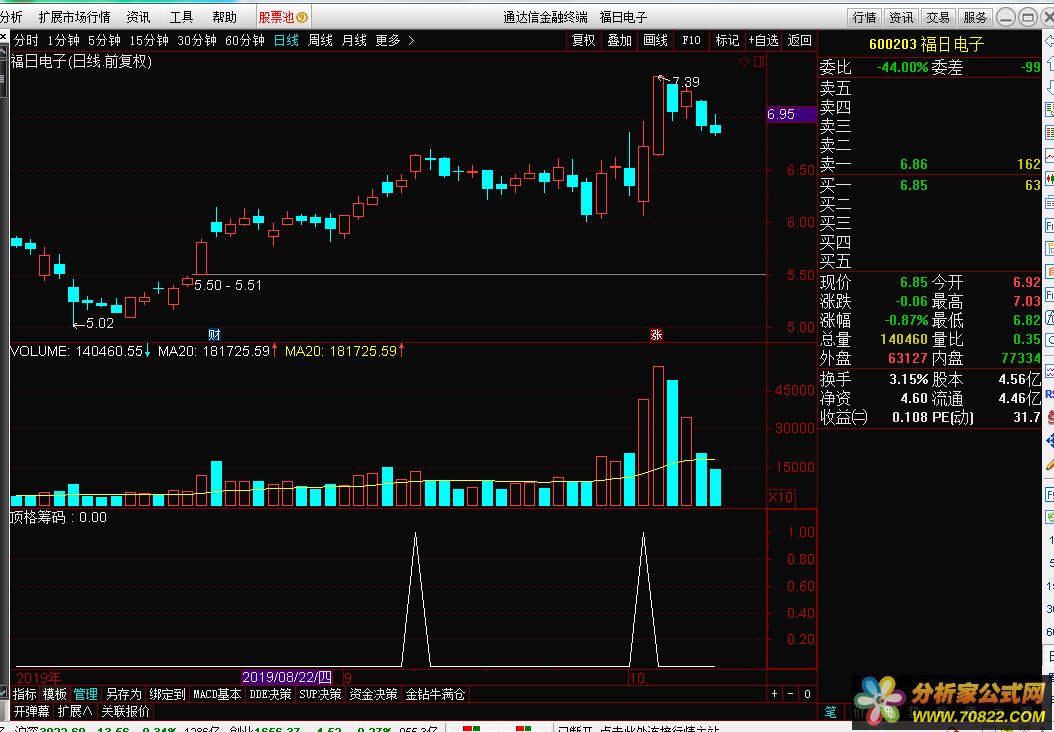Open the 复权 options
Screen dimensions: 1054x732
[x=583, y=40]
